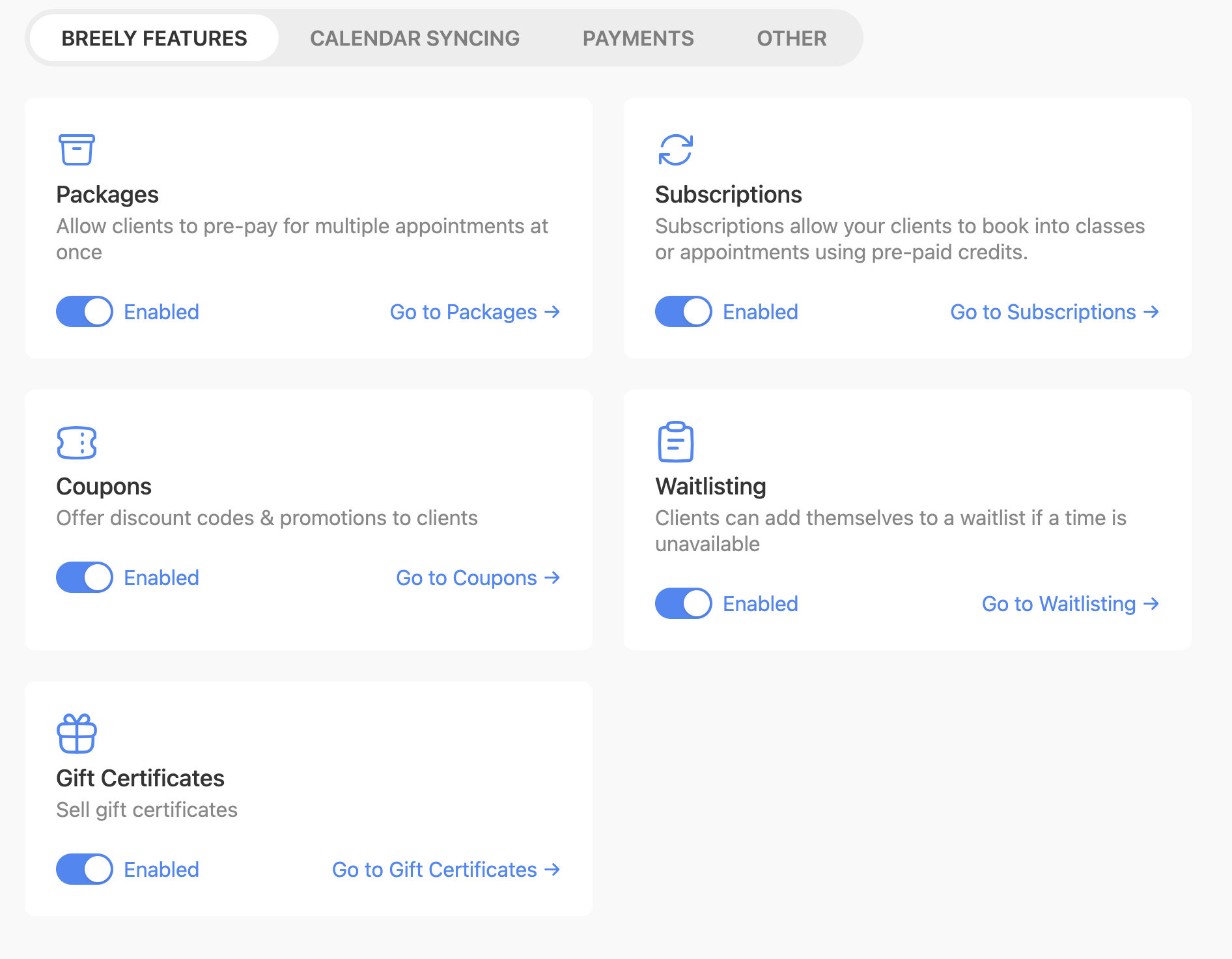
Task: Click the Gift Certificates present icon
Action: click(77, 734)
